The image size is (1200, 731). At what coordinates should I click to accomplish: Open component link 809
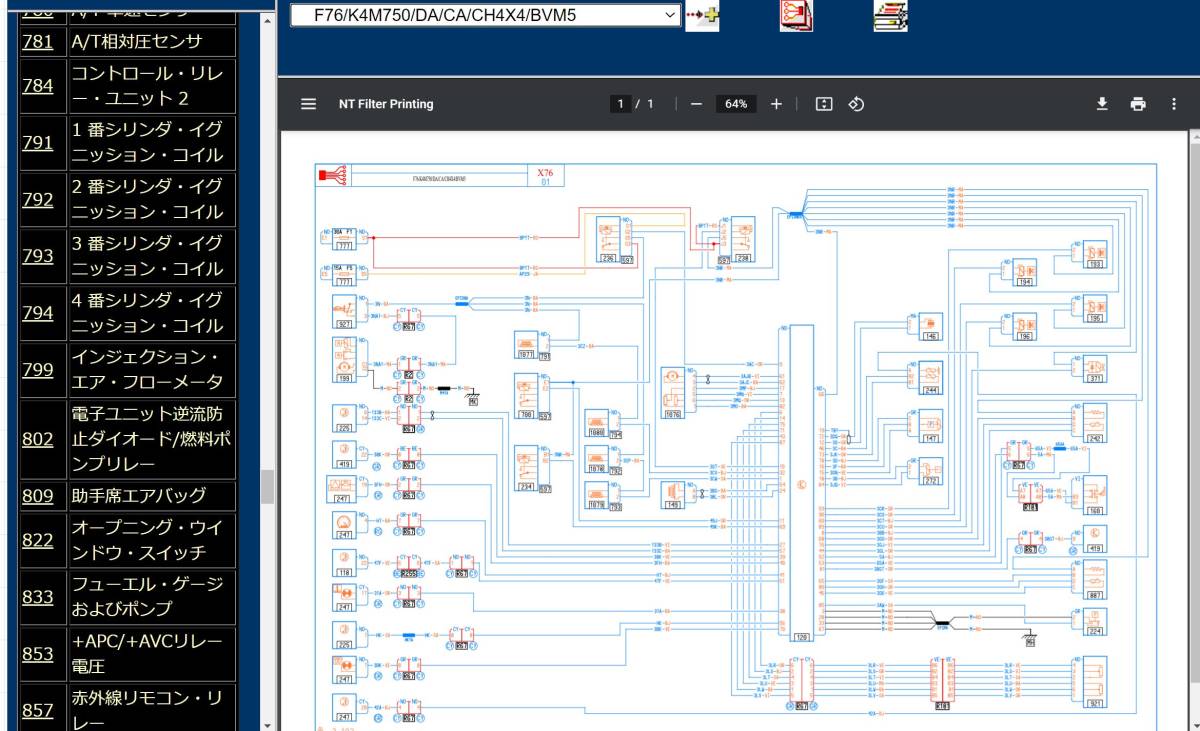(x=38, y=496)
